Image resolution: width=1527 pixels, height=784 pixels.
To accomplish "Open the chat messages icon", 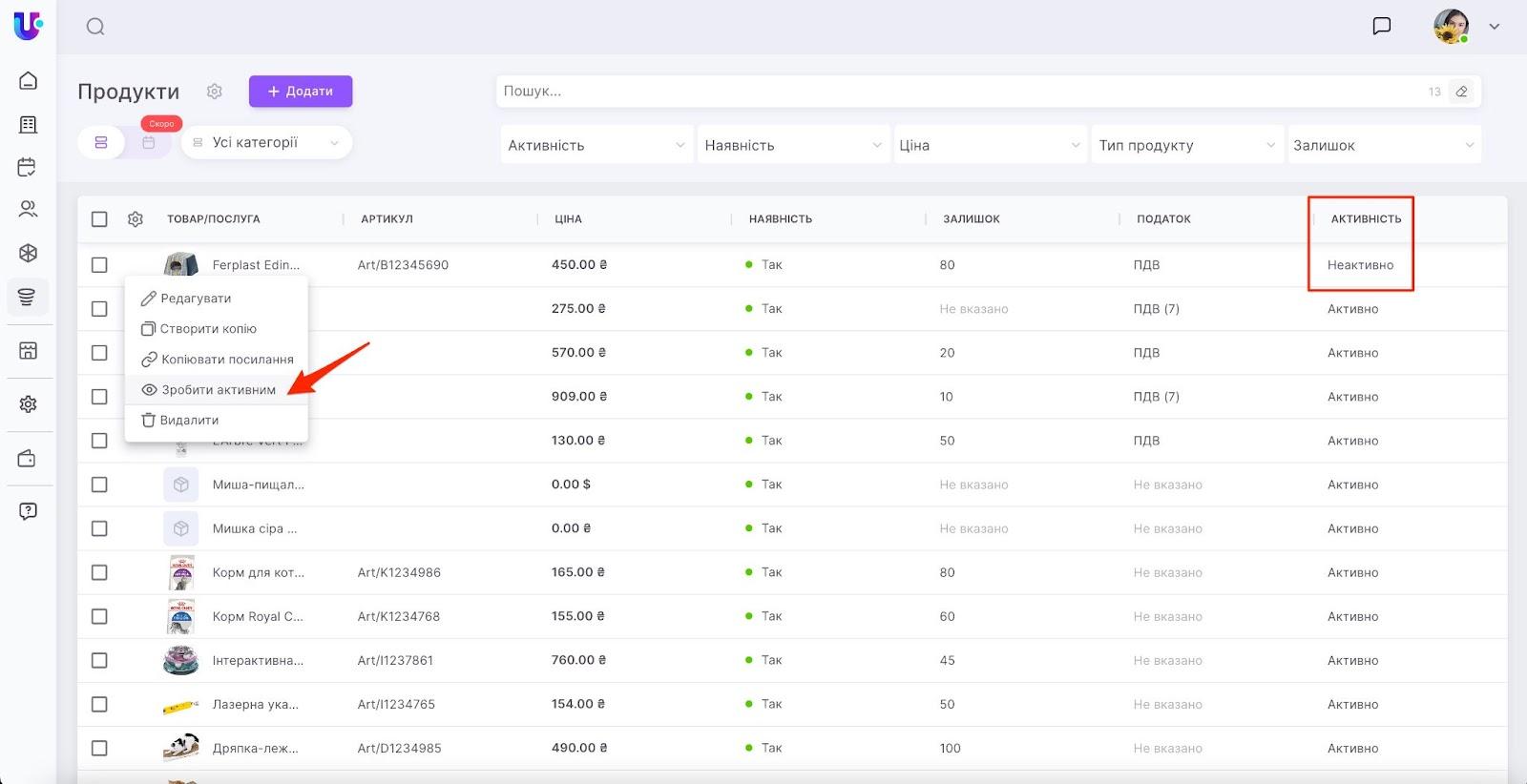I will click(1381, 27).
